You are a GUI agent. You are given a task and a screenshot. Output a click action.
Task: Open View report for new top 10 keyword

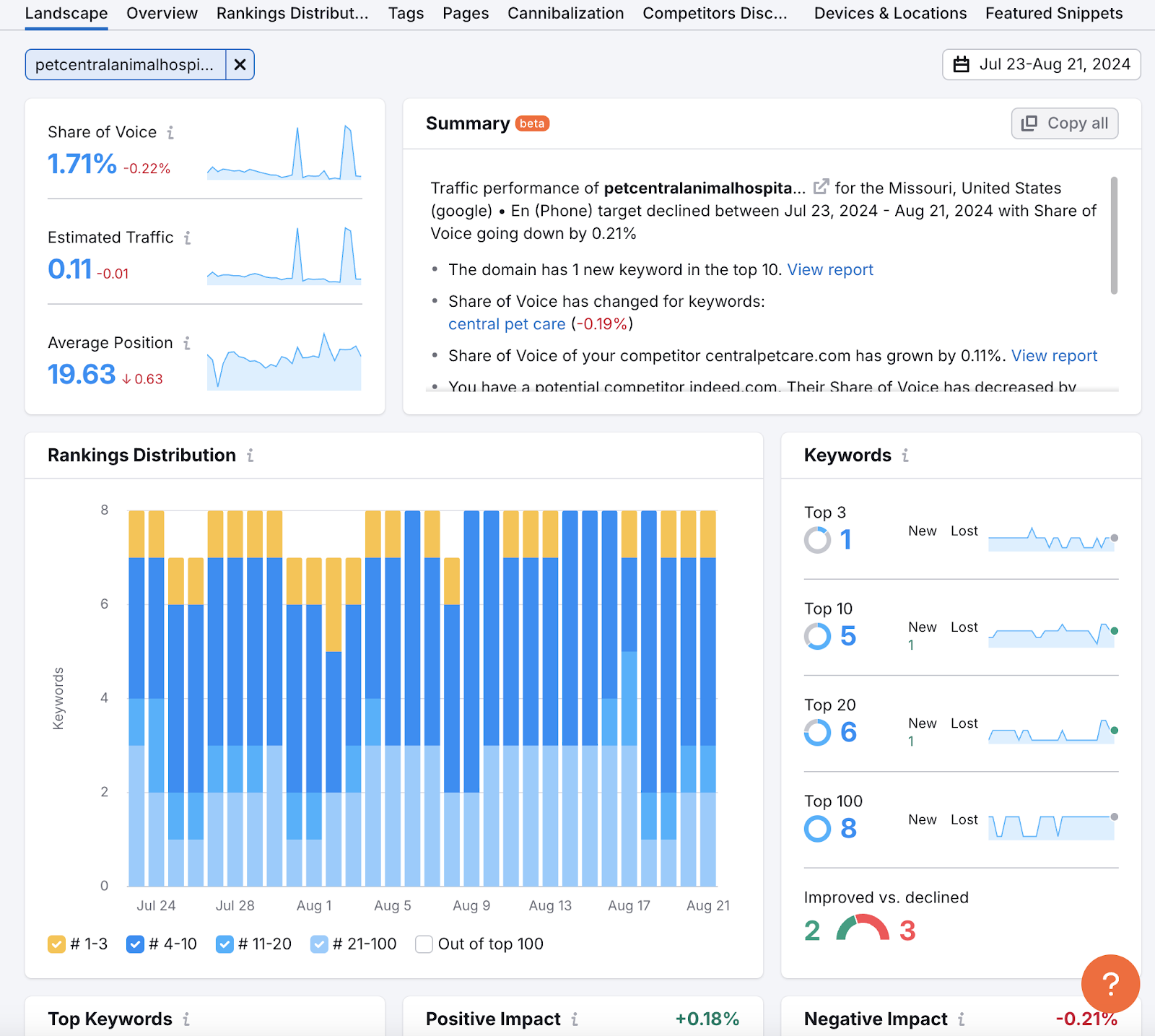point(830,270)
